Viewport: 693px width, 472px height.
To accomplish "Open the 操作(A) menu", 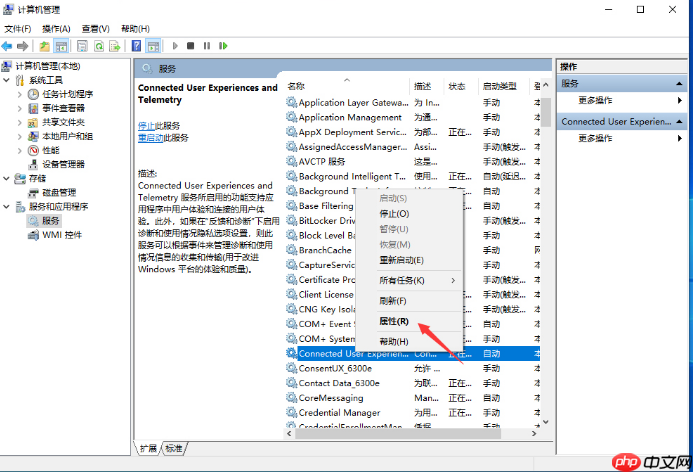I will click(x=56, y=29).
